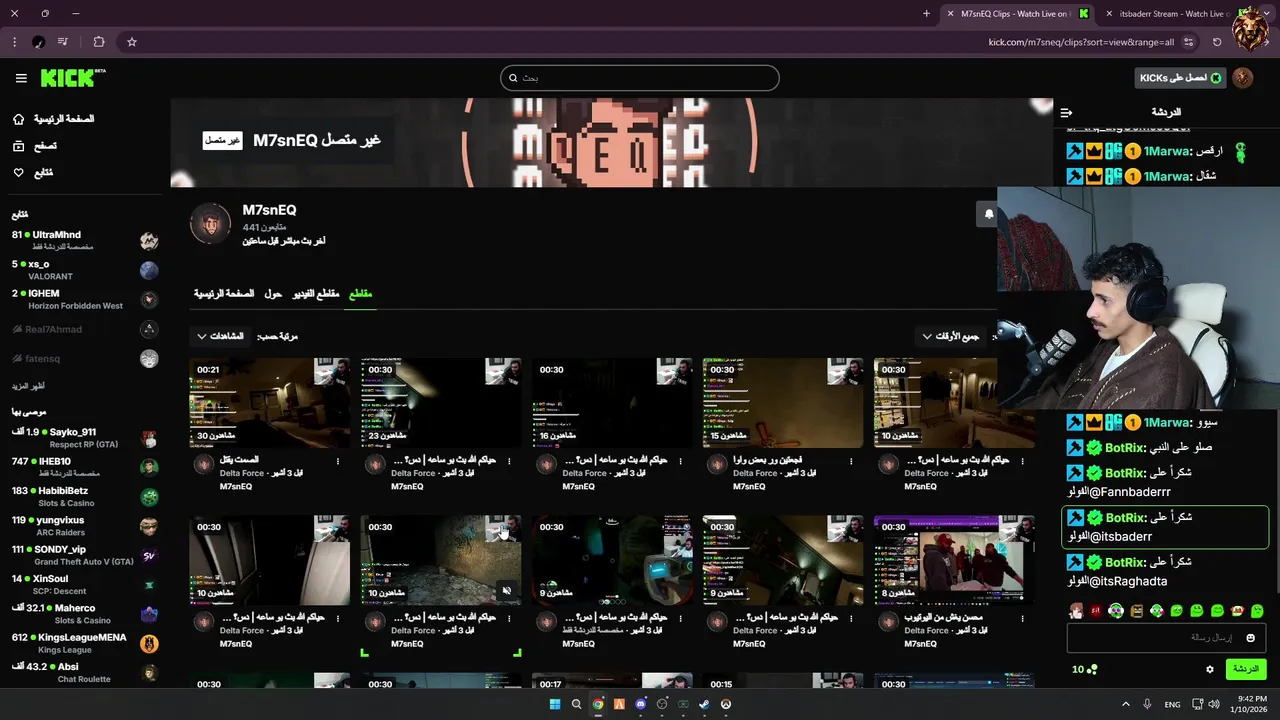Click the browser address bar URL
The width and height of the screenshot is (1280, 720).
coord(1081,42)
